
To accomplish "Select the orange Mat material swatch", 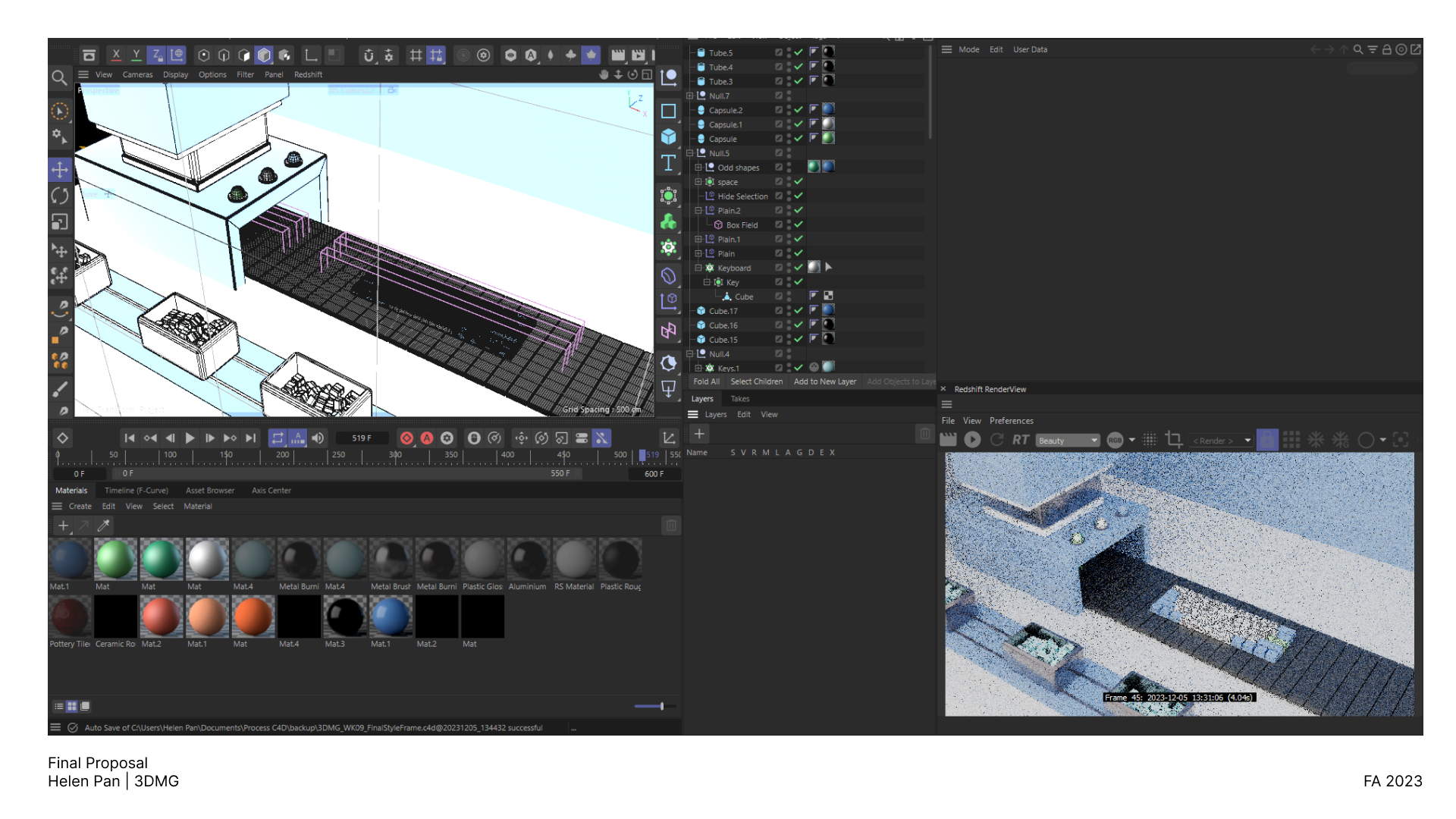I will click(253, 617).
